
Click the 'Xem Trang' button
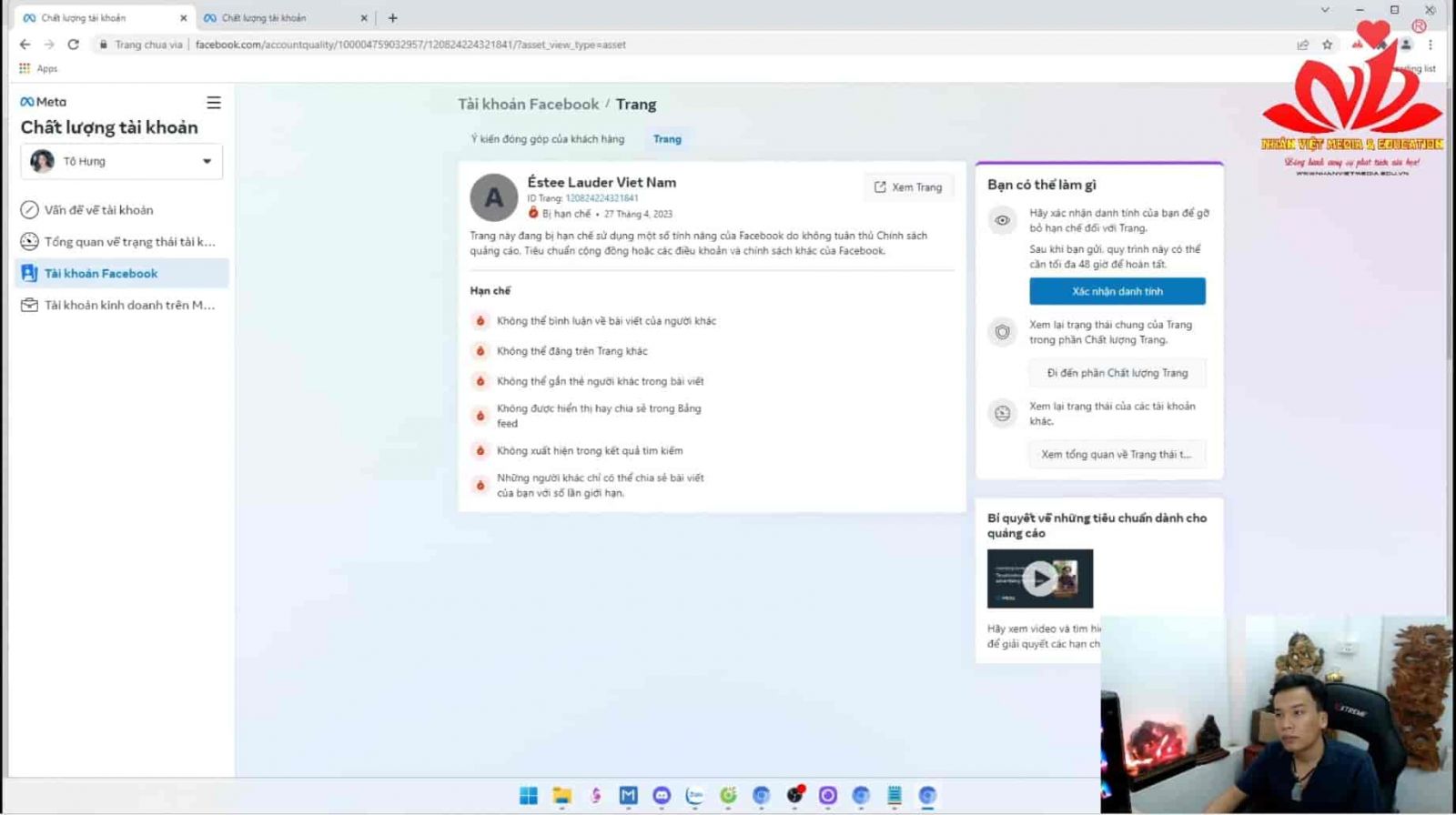coord(908,187)
